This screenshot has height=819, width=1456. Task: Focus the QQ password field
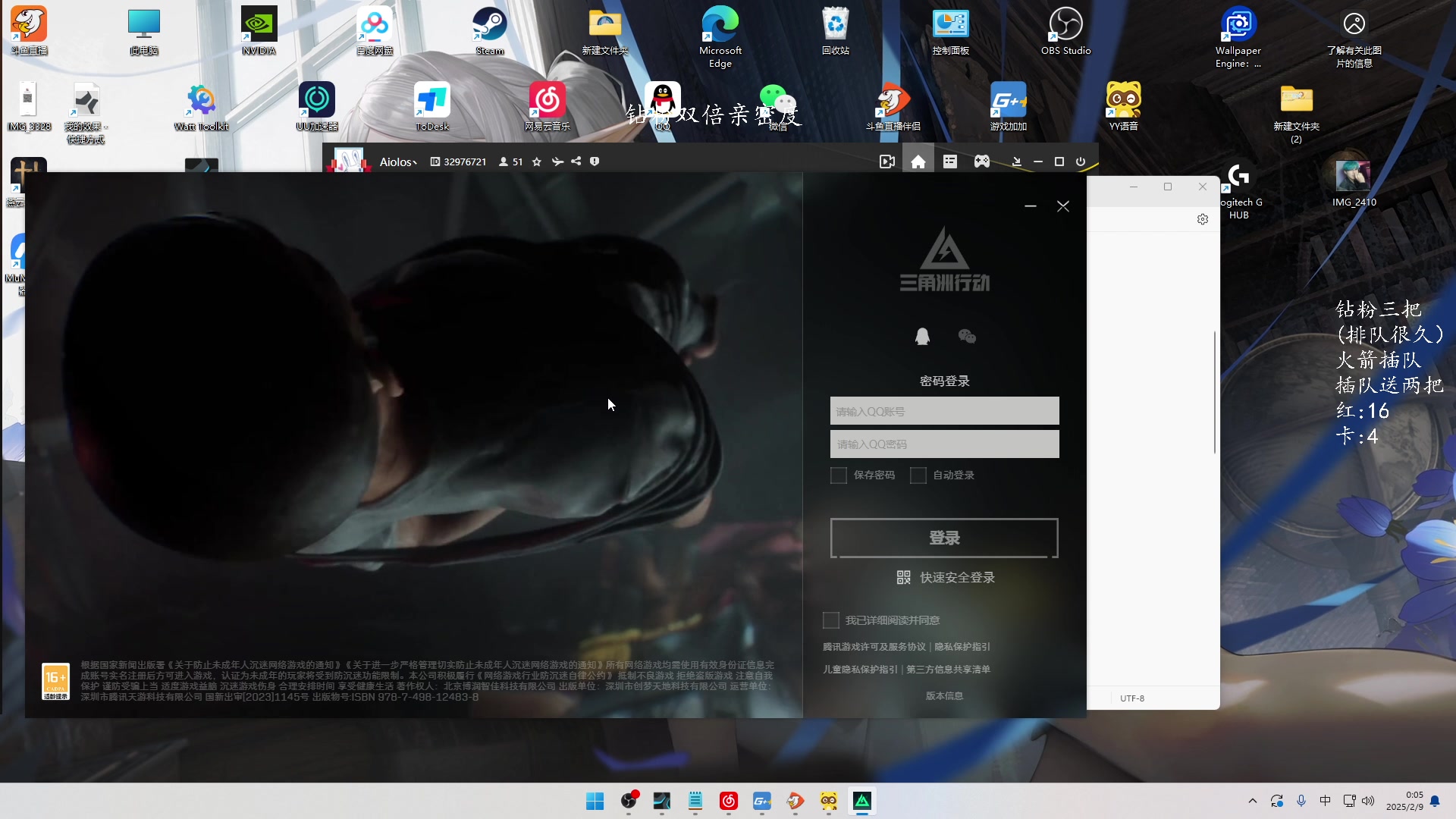point(944,444)
